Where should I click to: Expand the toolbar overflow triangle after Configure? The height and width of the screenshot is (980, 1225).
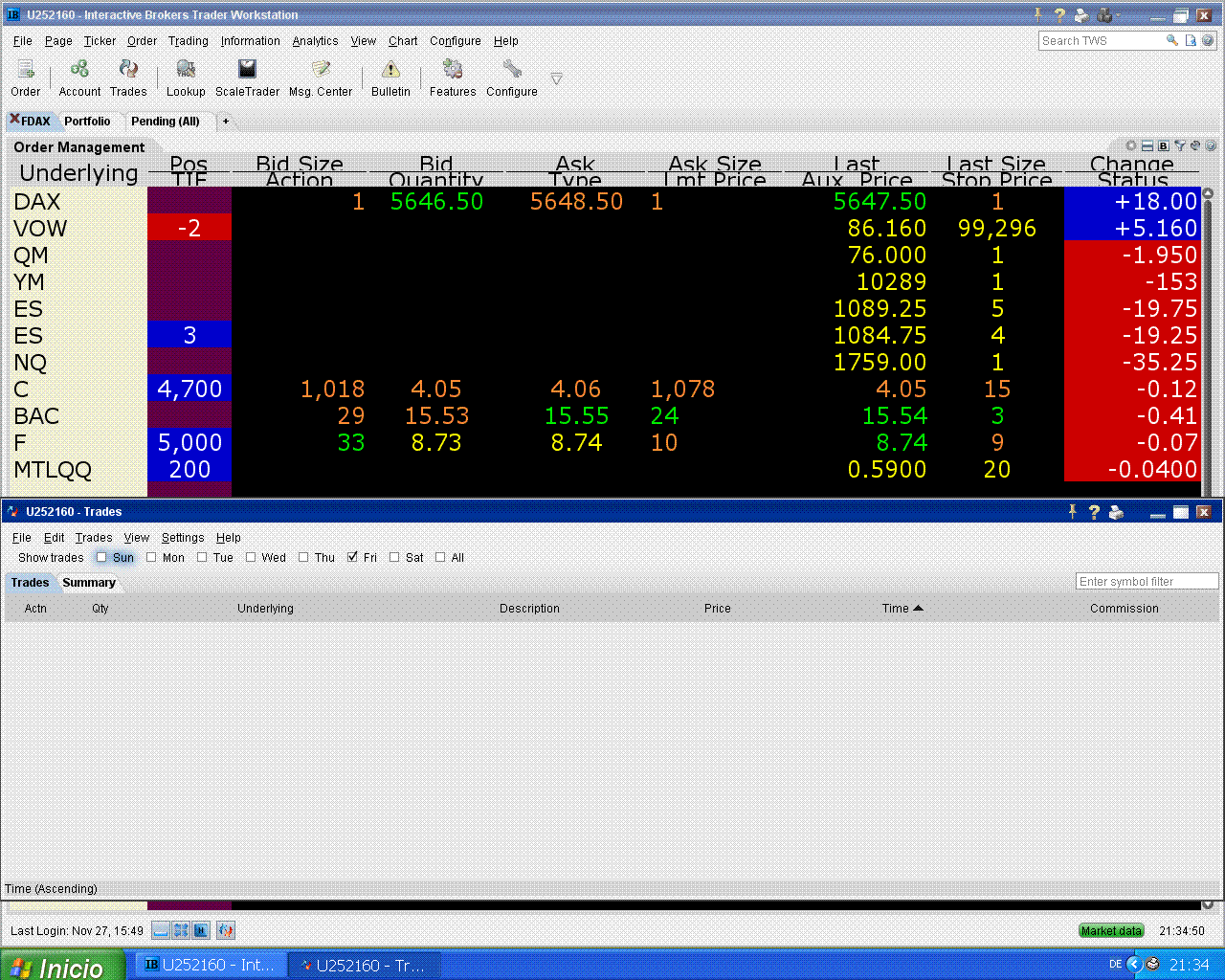coord(556,78)
